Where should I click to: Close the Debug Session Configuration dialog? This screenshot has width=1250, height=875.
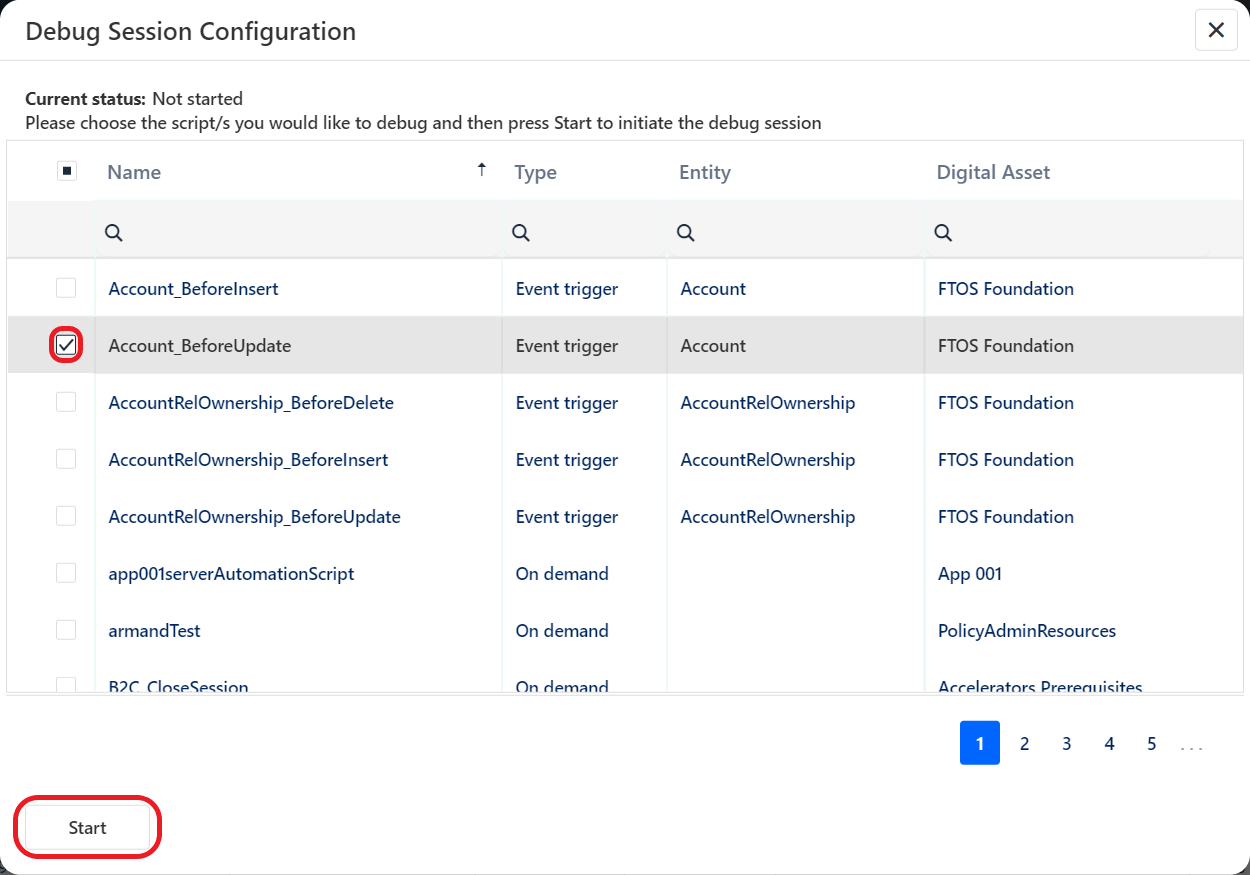(1216, 30)
